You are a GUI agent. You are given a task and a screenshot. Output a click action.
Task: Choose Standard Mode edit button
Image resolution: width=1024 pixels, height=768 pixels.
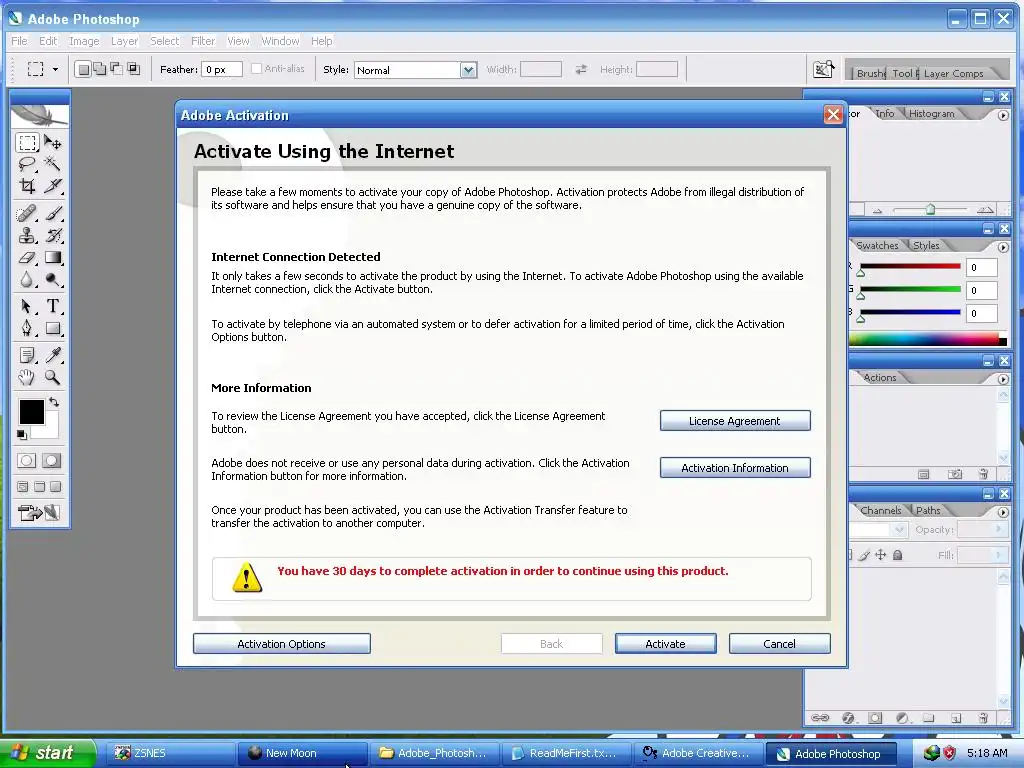click(x=27, y=460)
